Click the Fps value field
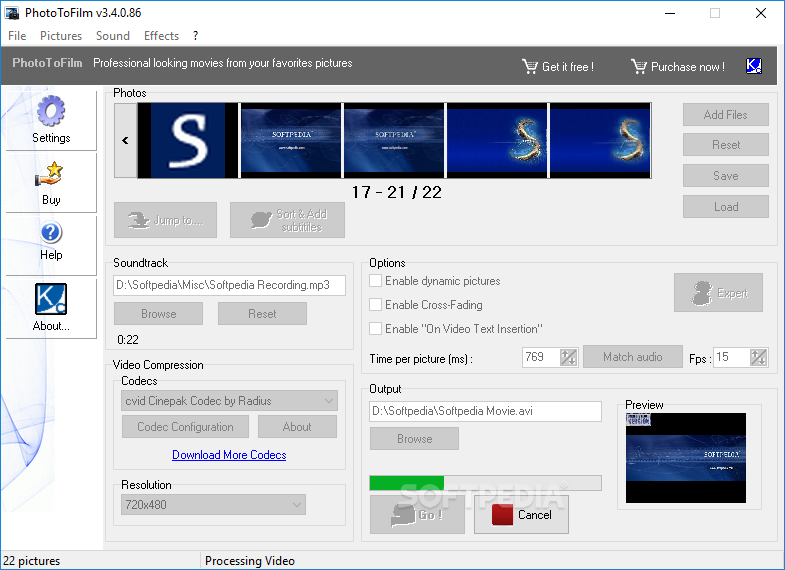The width and height of the screenshot is (785, 570). click(731, 357)
